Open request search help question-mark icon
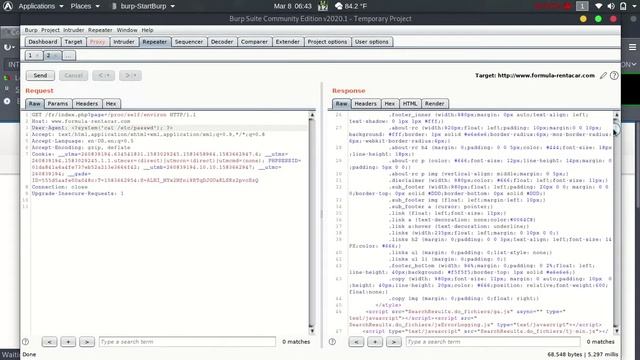Viewport: 640px width, 360px height. coord(25,342)
